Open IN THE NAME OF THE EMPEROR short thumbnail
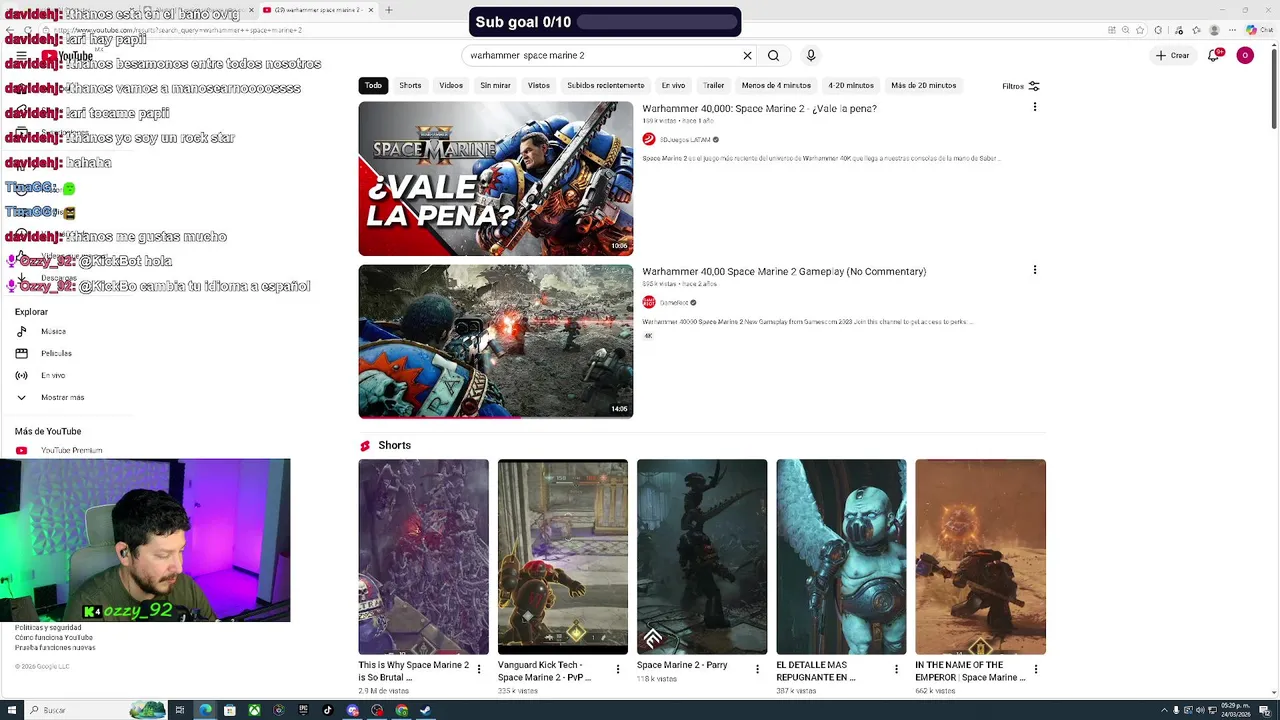This screenshot has height=720, width=1280. [980, 557]
